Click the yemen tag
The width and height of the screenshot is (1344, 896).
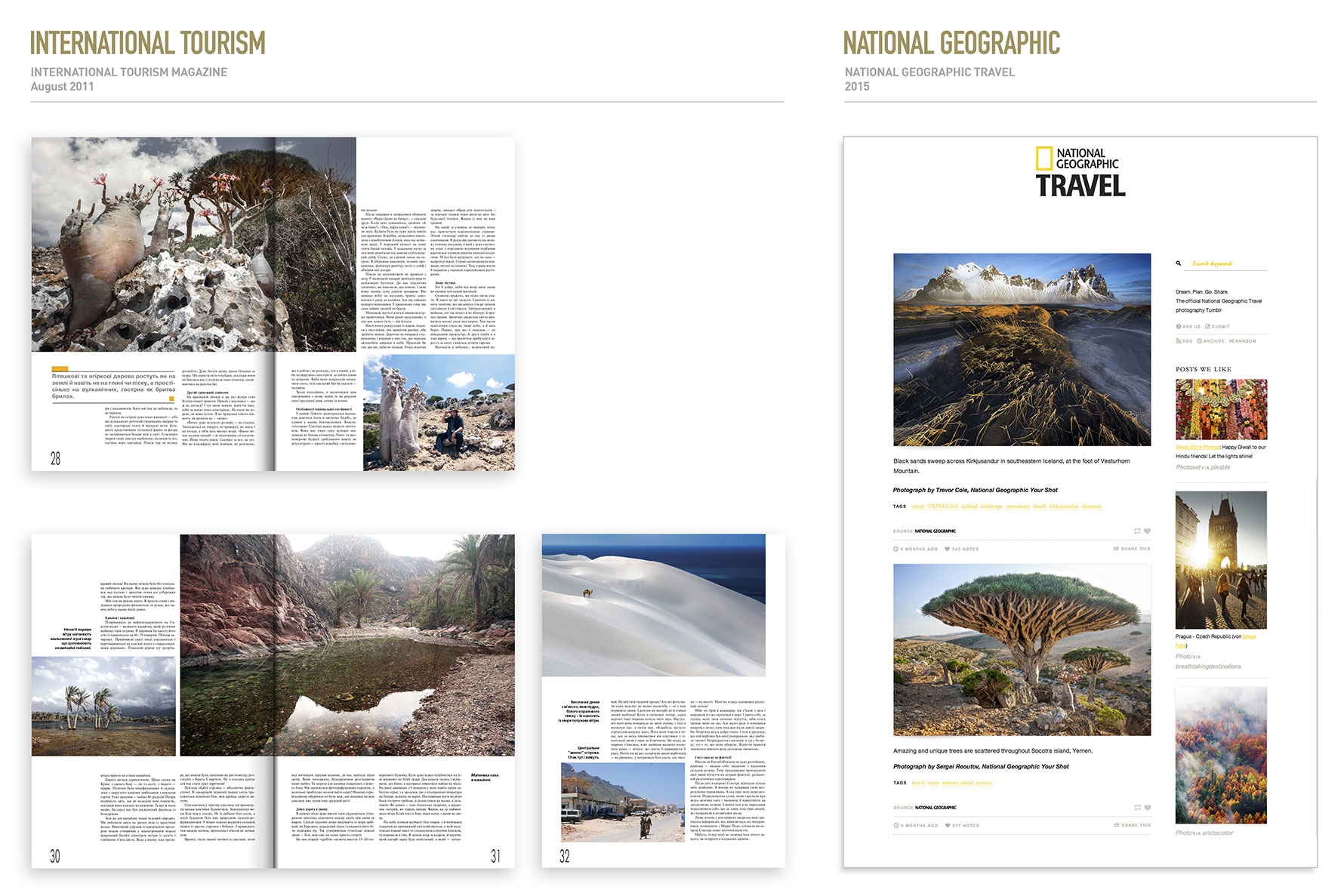(x=984, y=783)
